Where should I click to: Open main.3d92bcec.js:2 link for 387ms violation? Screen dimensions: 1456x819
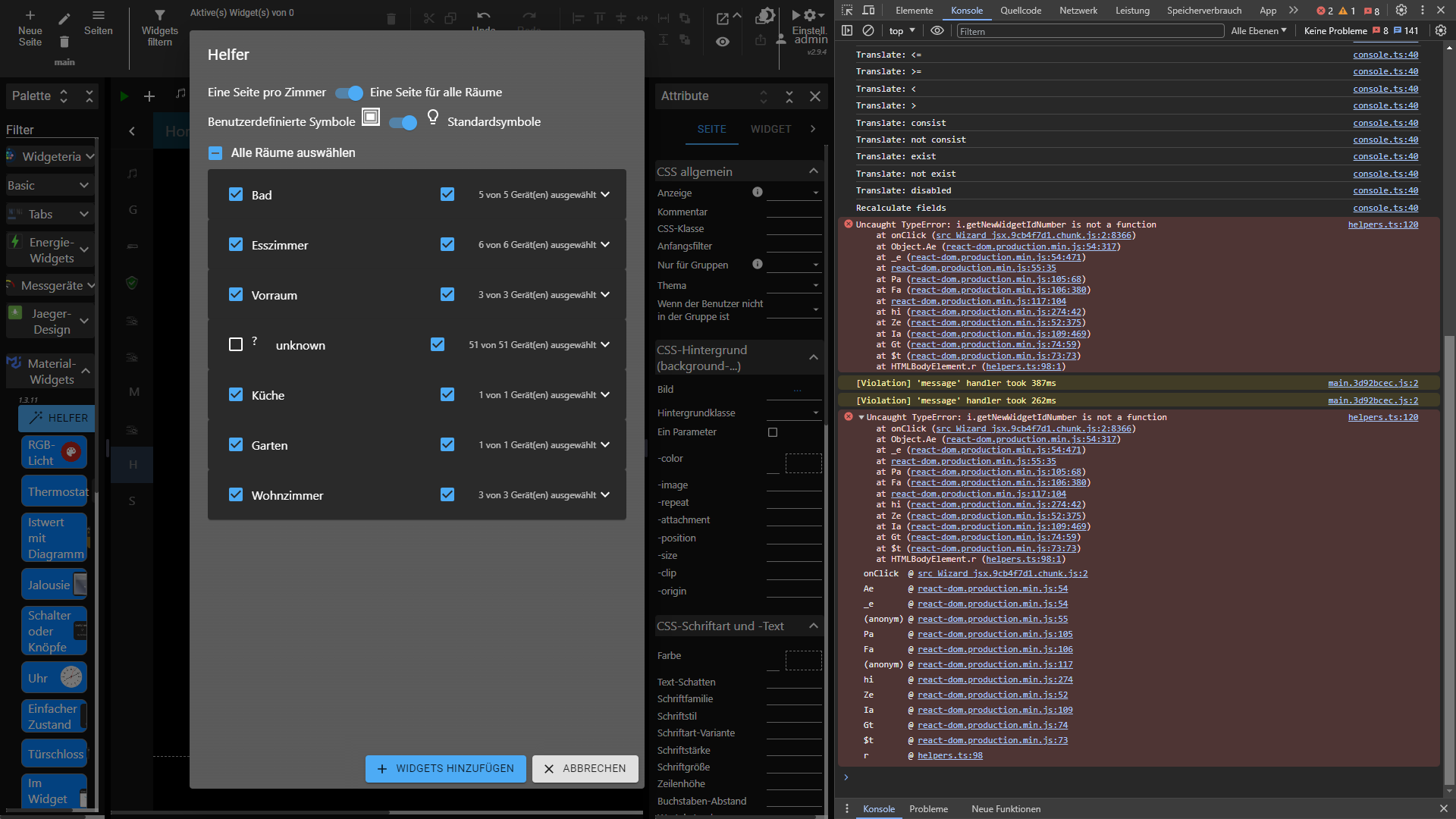(1373, 383)
